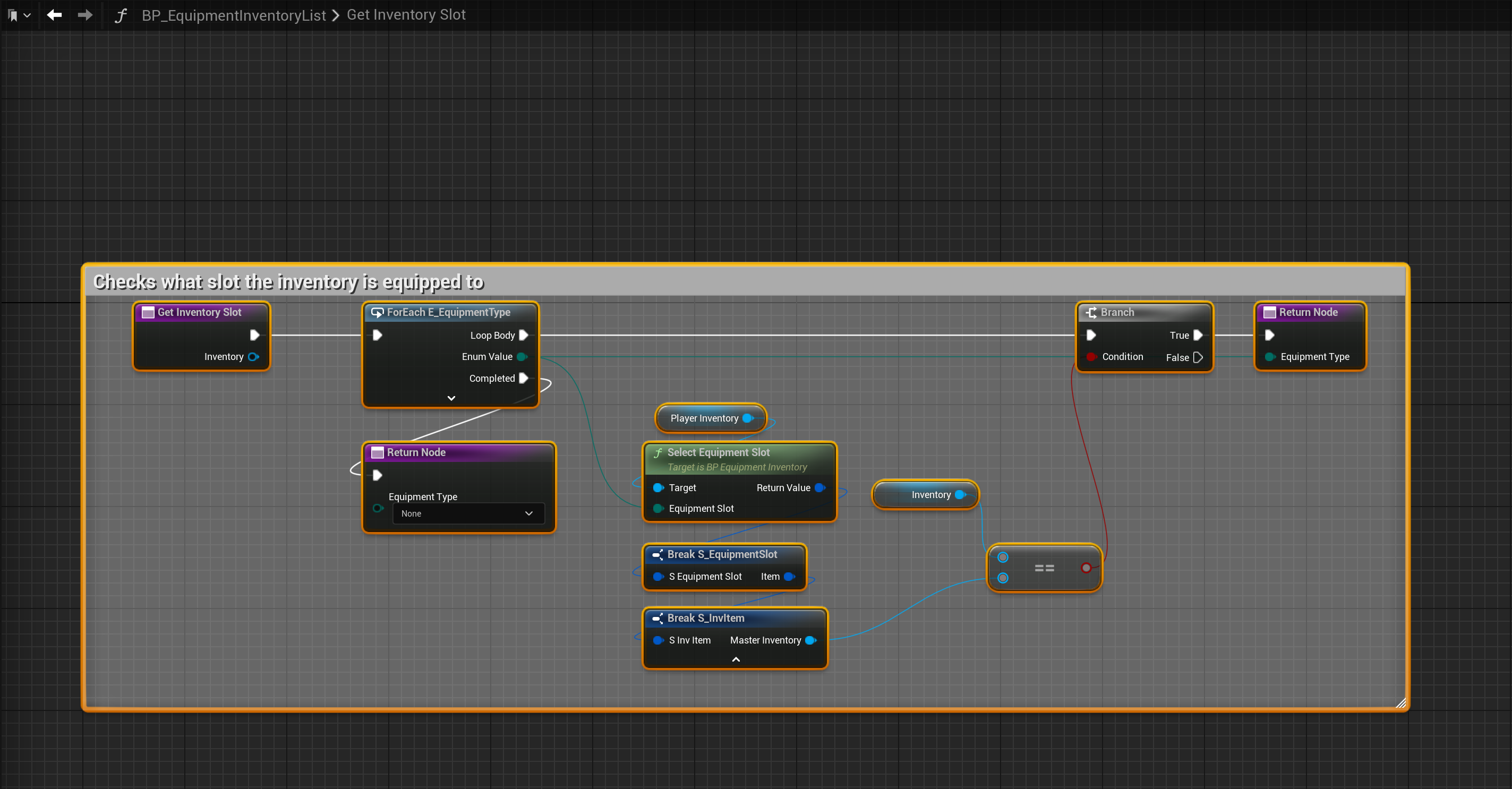
Task: Select the Player Inventory variable node
Action: click(704, 418)
